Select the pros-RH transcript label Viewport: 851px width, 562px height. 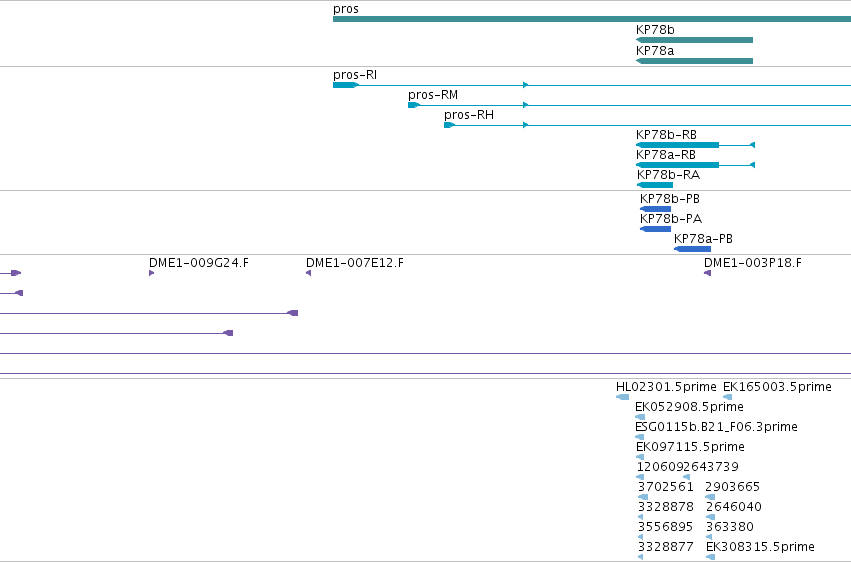[x=469, y=115]
